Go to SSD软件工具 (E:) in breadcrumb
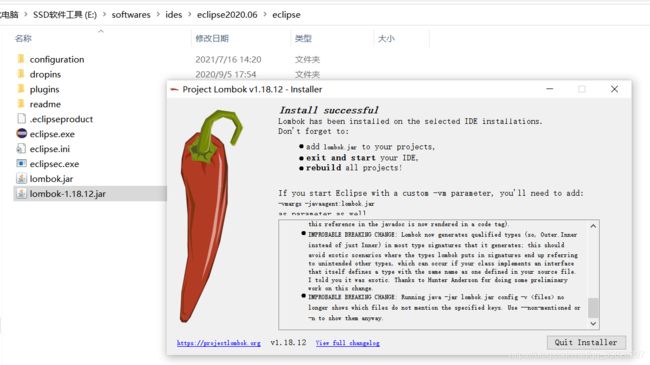The height and width of the screenshot is (365, 650). click(65, 15)
